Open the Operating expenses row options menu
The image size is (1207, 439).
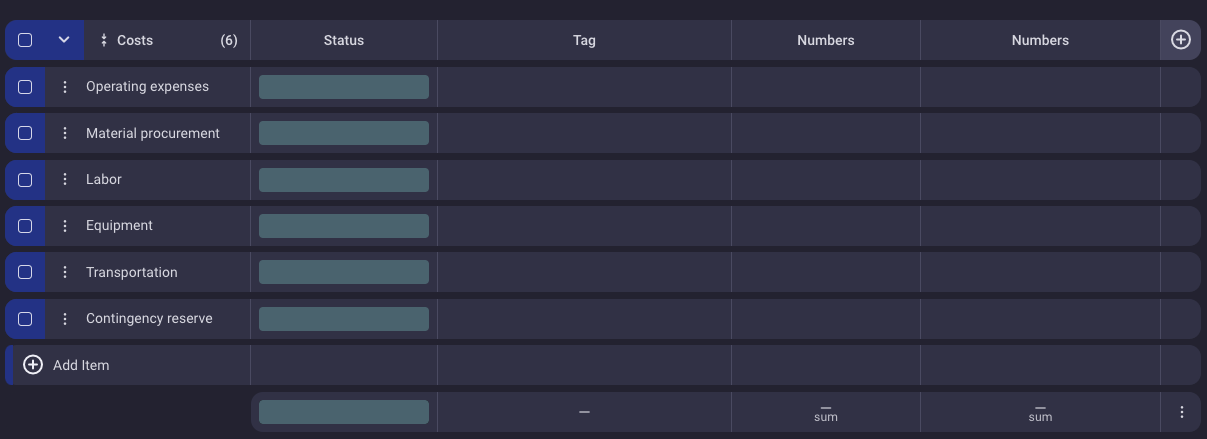65,87
